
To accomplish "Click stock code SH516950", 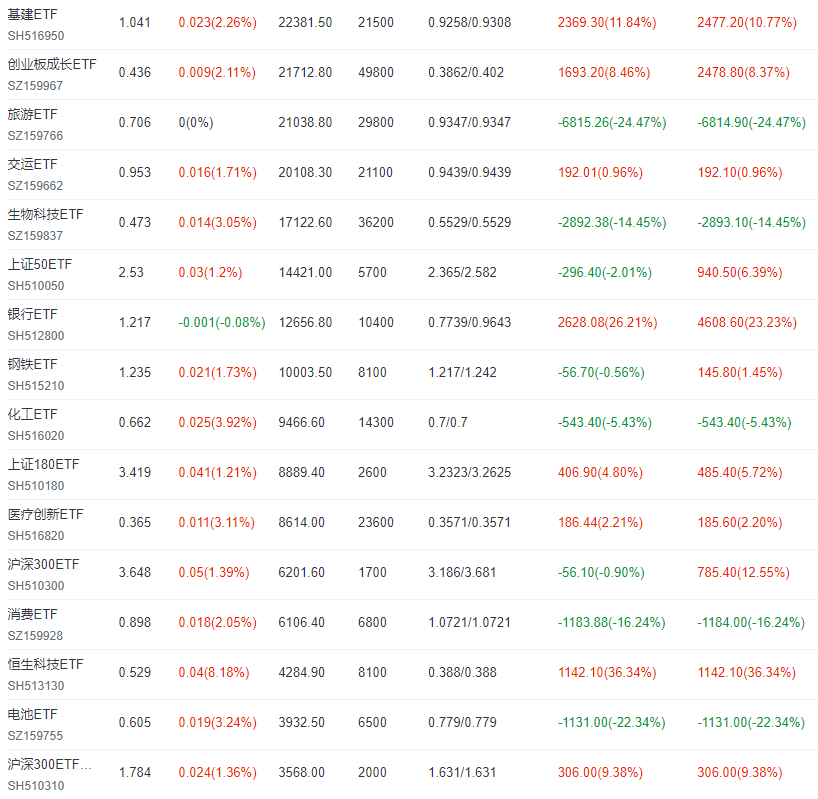I will (x=36, y=36).
